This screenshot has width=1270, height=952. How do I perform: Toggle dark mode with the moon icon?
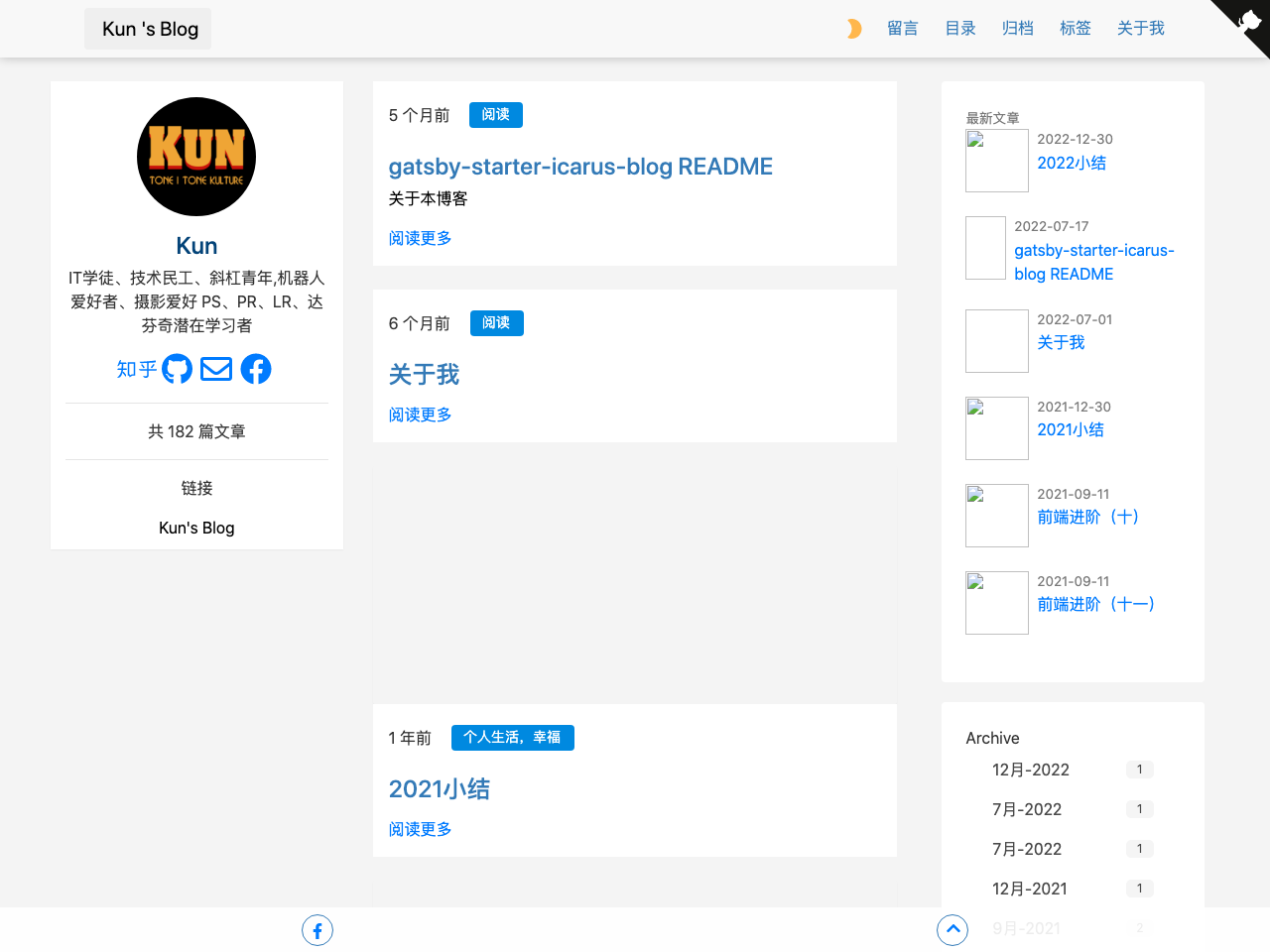(x=853, y=28)
